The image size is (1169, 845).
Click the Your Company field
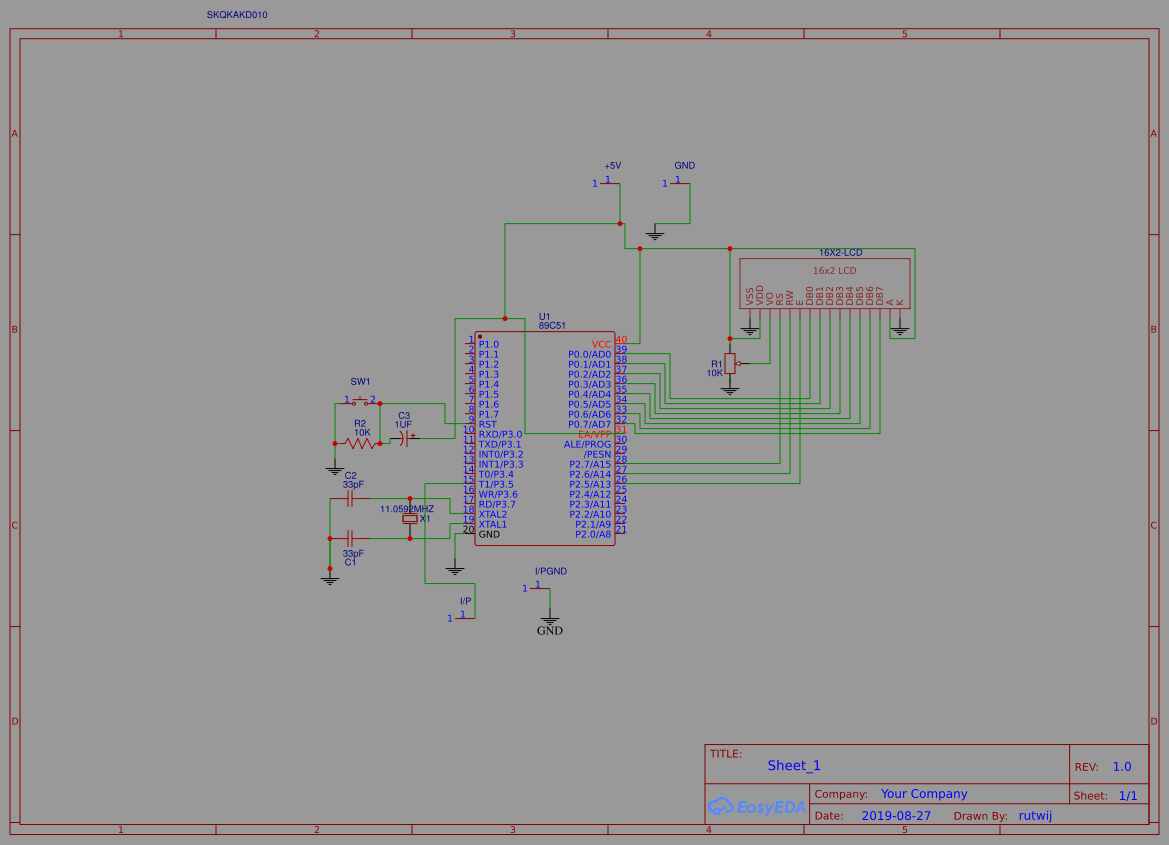924,794
